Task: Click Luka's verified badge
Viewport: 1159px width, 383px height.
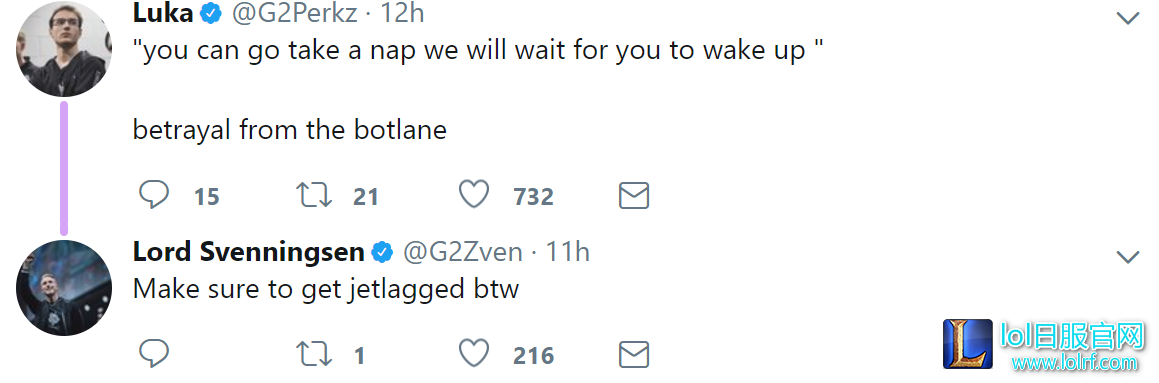Action: (212, 13)
